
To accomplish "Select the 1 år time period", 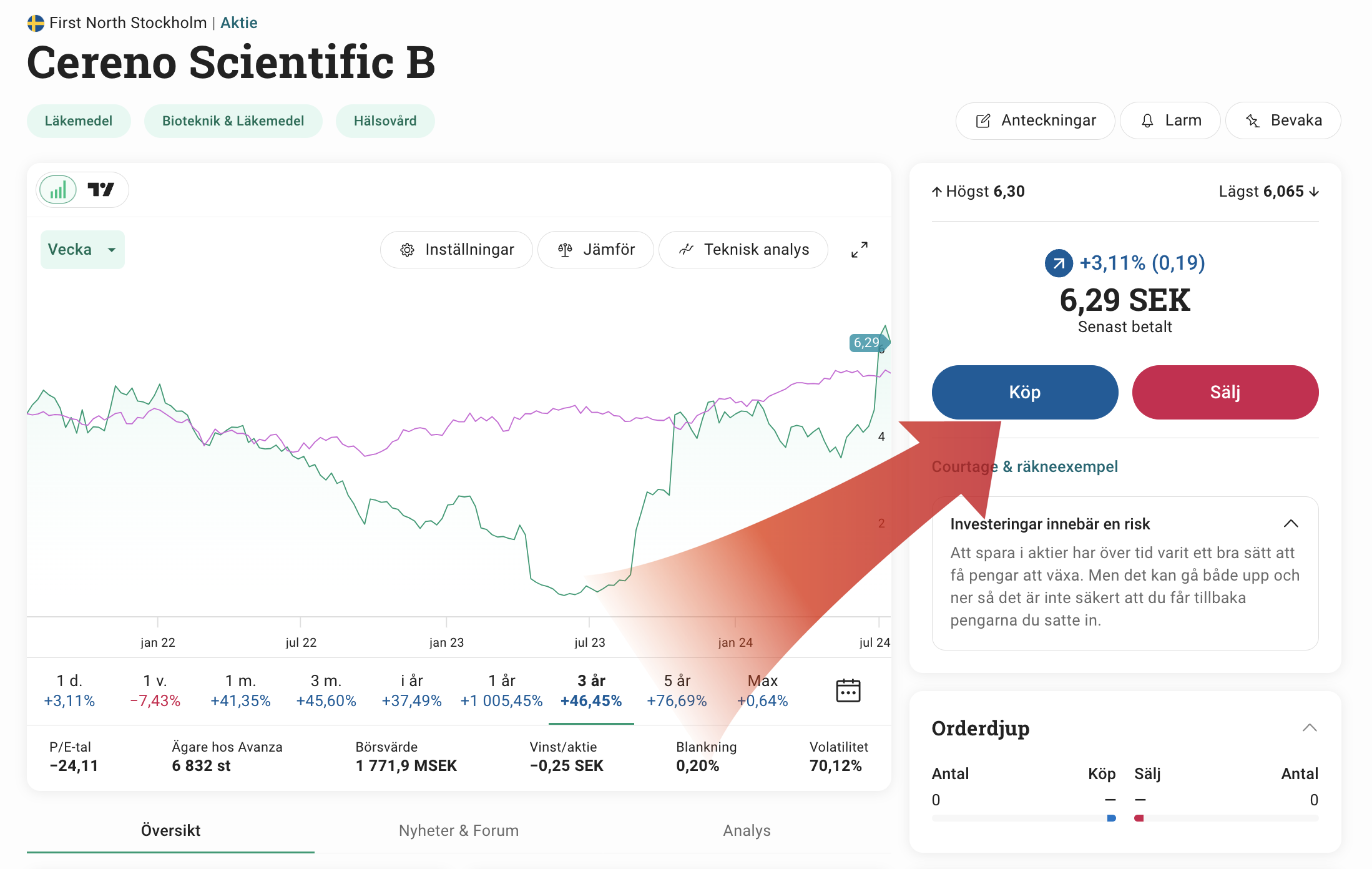I will (501, 690).
